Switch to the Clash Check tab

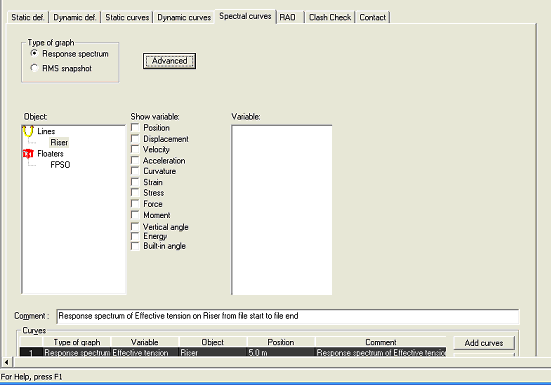(x=330, y=17)
